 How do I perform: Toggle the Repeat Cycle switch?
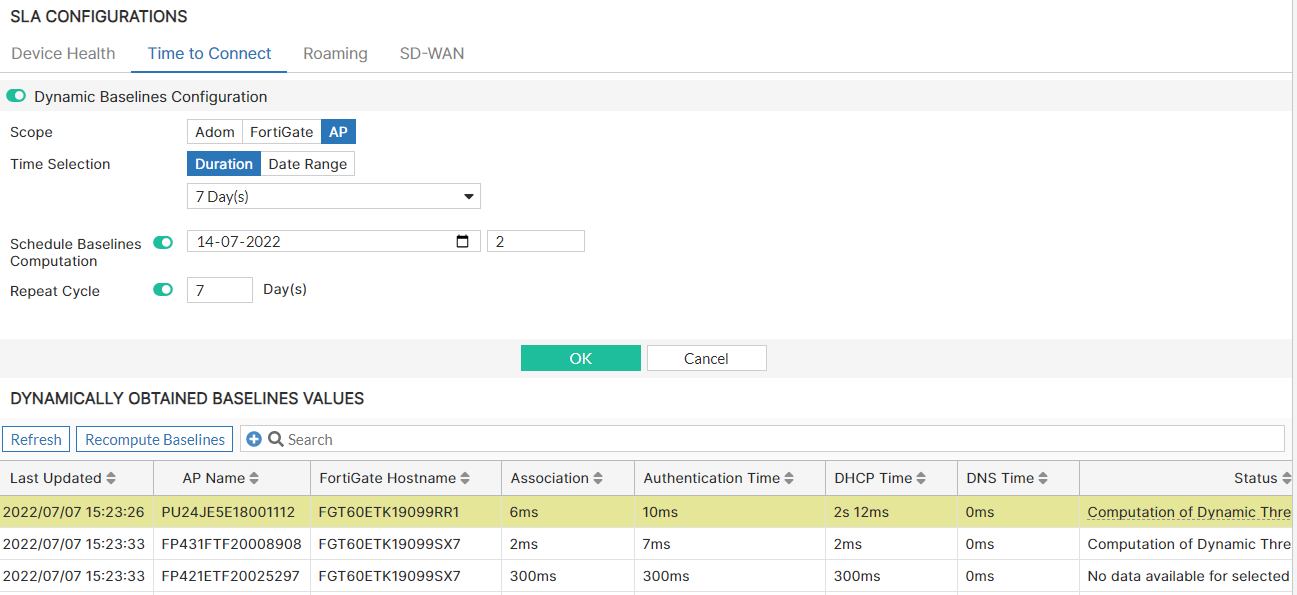coord(163,290)
